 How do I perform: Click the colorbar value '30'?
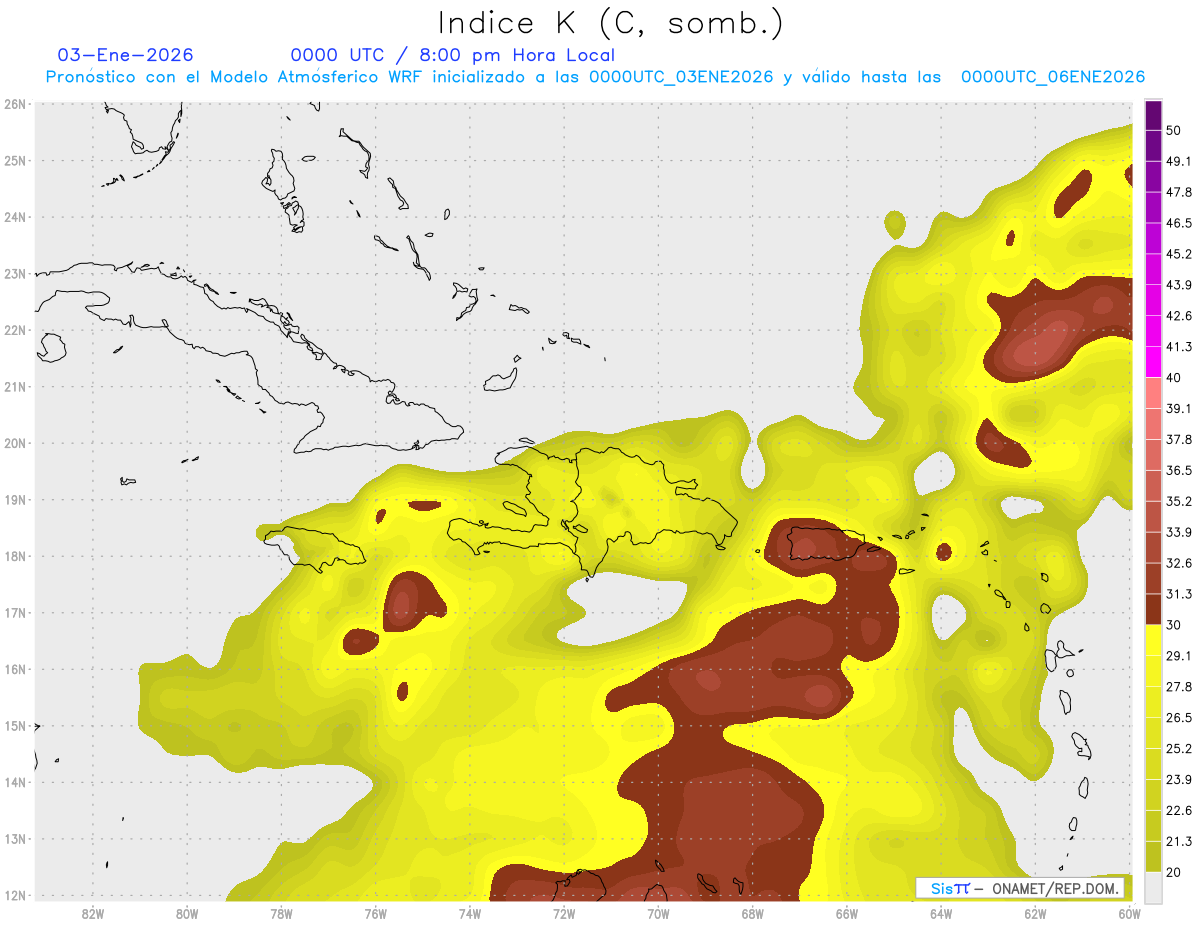(1173, 625)
